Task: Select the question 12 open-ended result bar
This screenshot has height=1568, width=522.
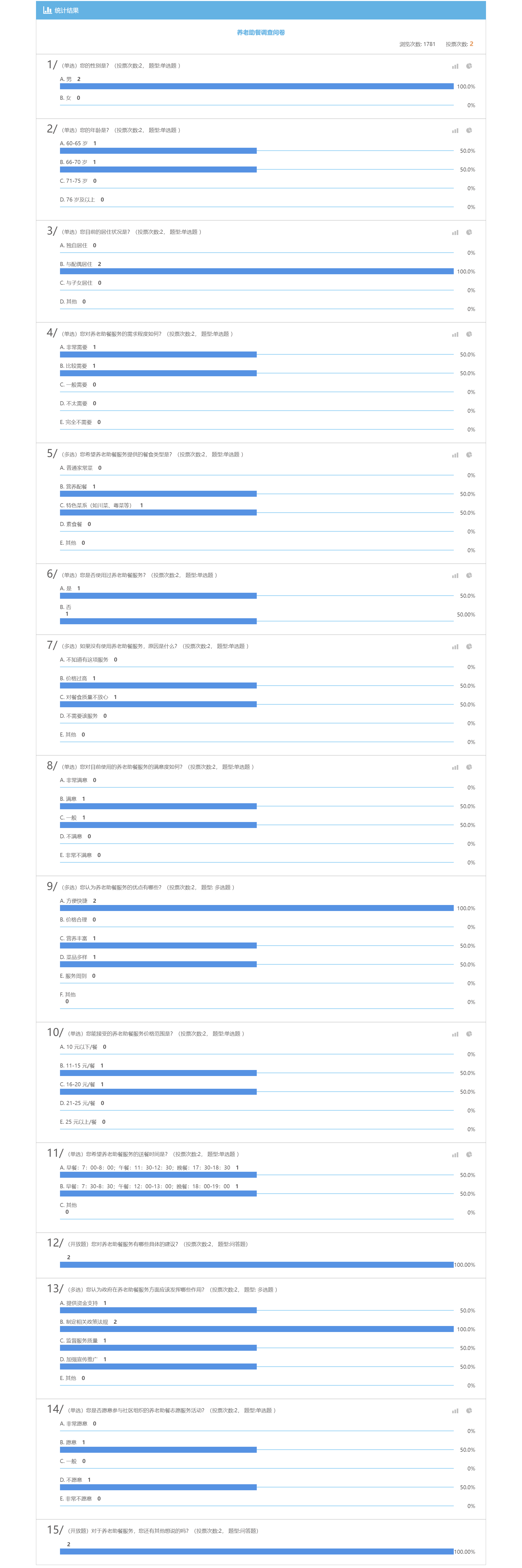Action: 257,1265
